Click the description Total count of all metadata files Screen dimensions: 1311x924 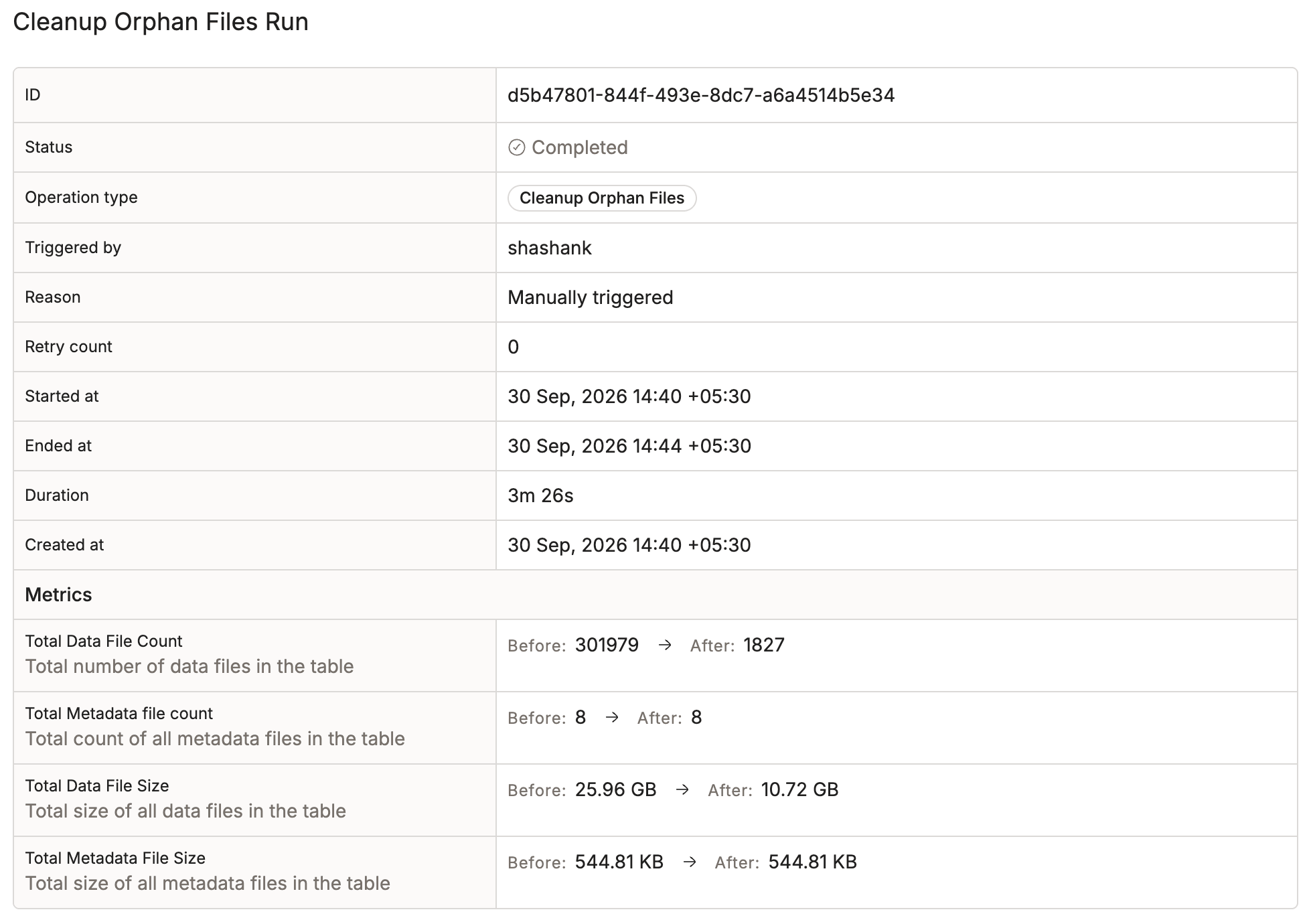215,739
